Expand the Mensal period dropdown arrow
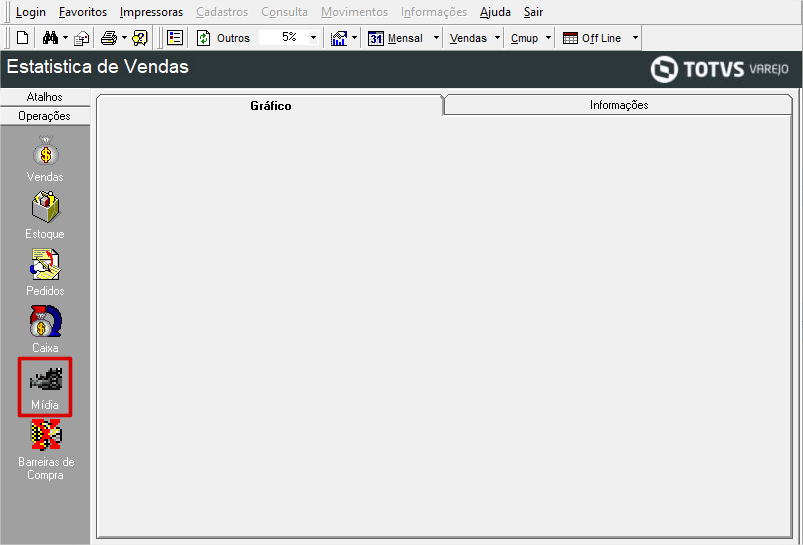 coord(436,38)
